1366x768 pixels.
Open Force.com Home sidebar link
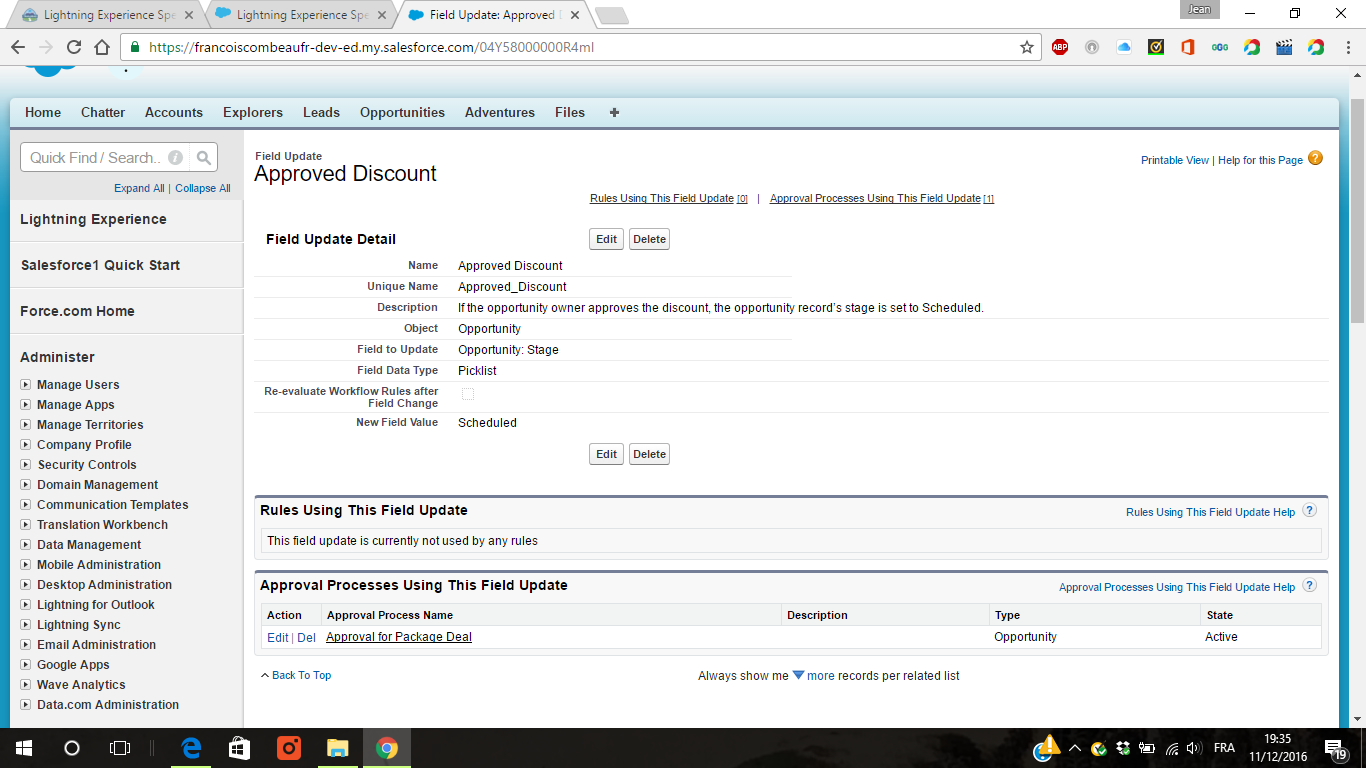pyautogui.click(x=77, y=311)
